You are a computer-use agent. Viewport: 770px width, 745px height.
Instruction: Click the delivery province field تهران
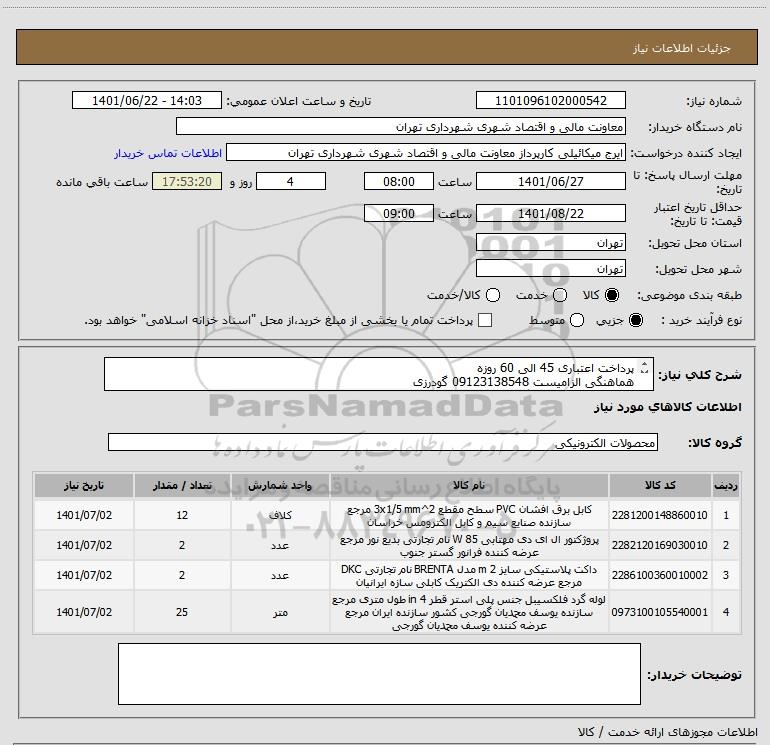[550, 242]
